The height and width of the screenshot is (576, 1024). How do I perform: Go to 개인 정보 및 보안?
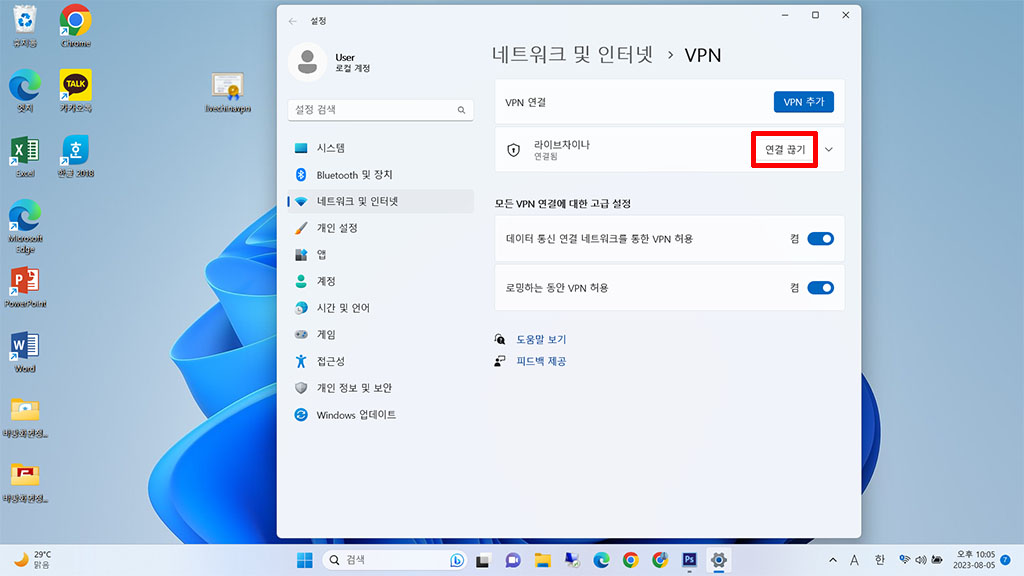(x=381, y=388)
